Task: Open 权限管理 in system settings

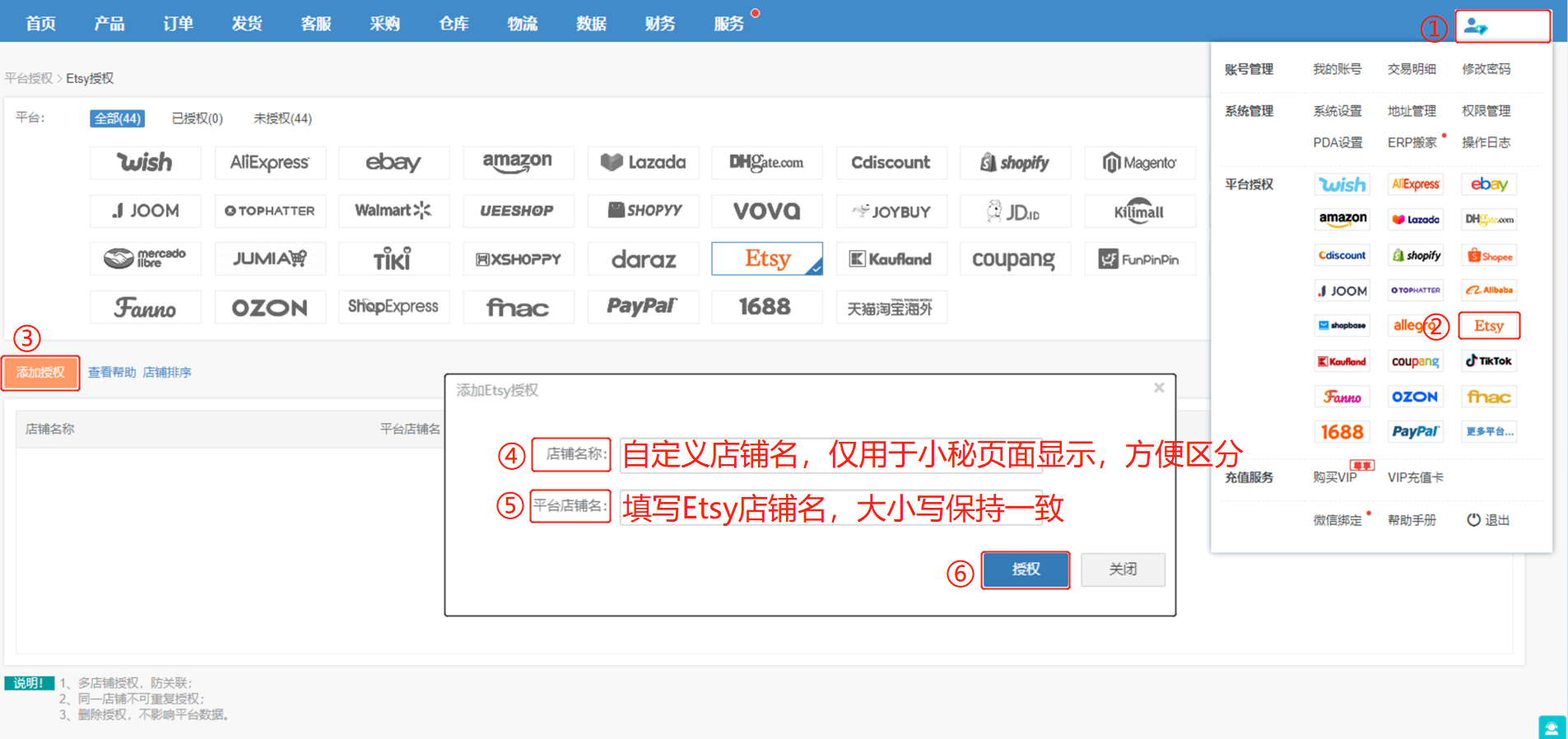Action: (x=1487, y=111)
